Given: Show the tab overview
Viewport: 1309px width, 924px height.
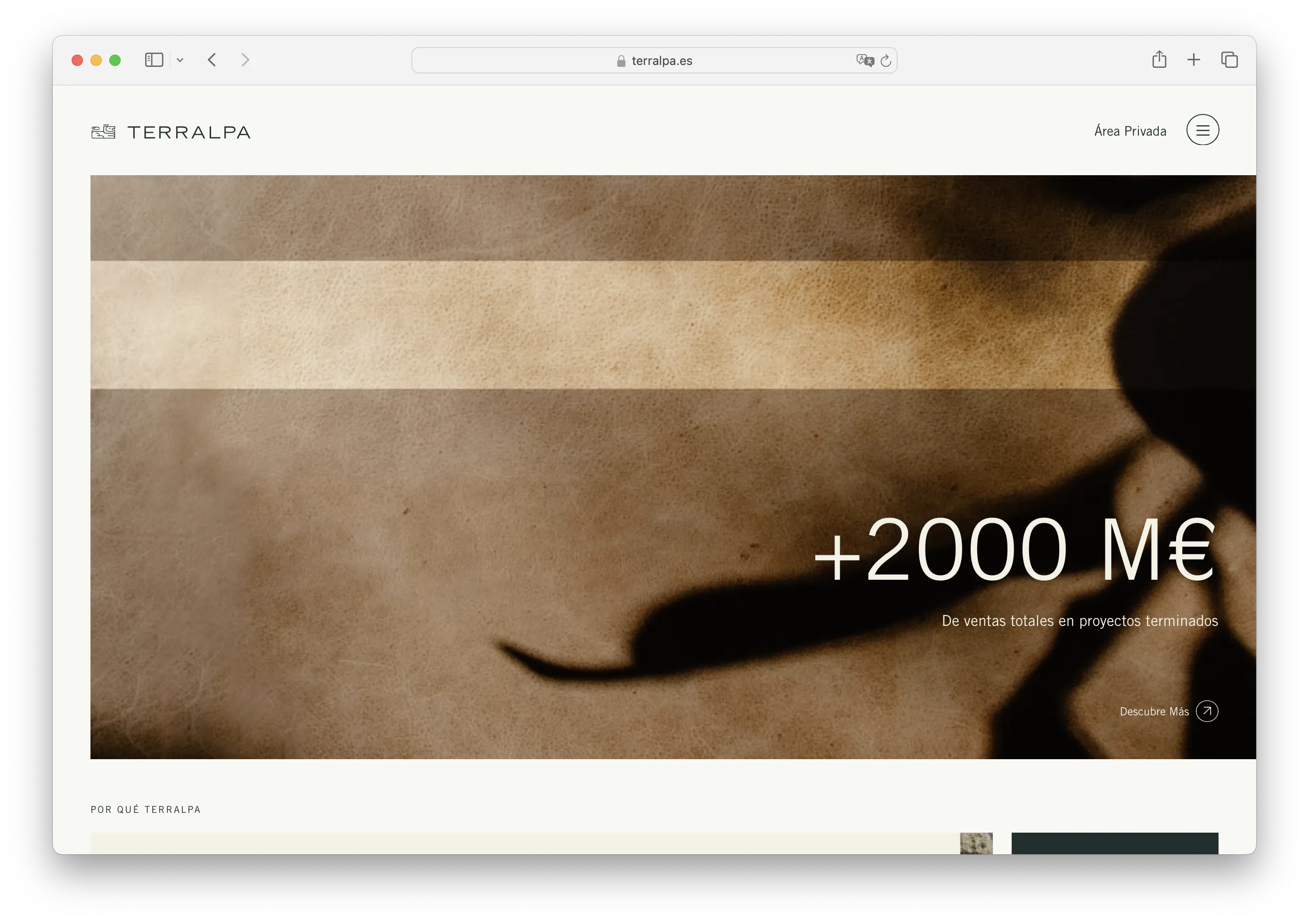Looking at the screenshot, I should 1229,60.
